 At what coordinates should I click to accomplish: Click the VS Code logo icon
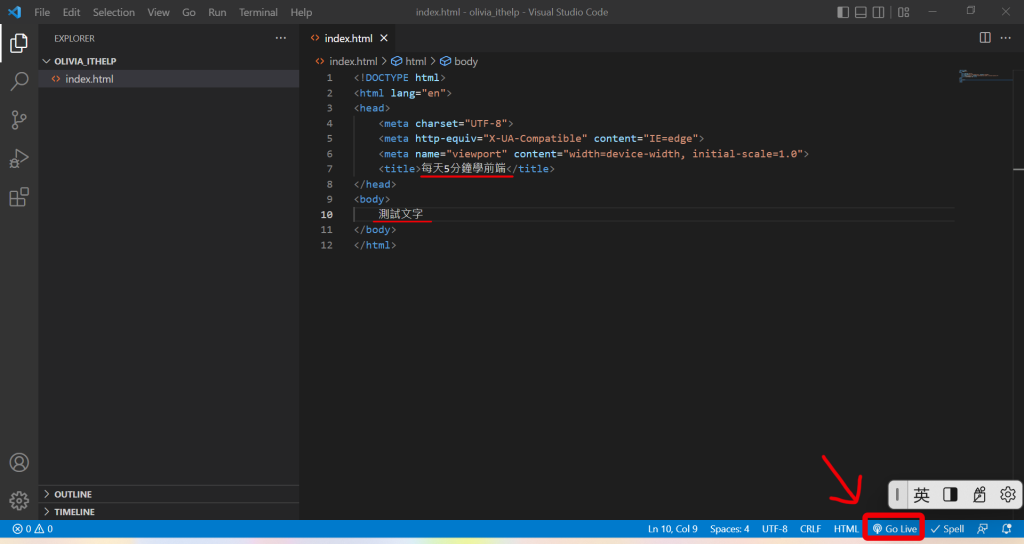click(14, 12)
